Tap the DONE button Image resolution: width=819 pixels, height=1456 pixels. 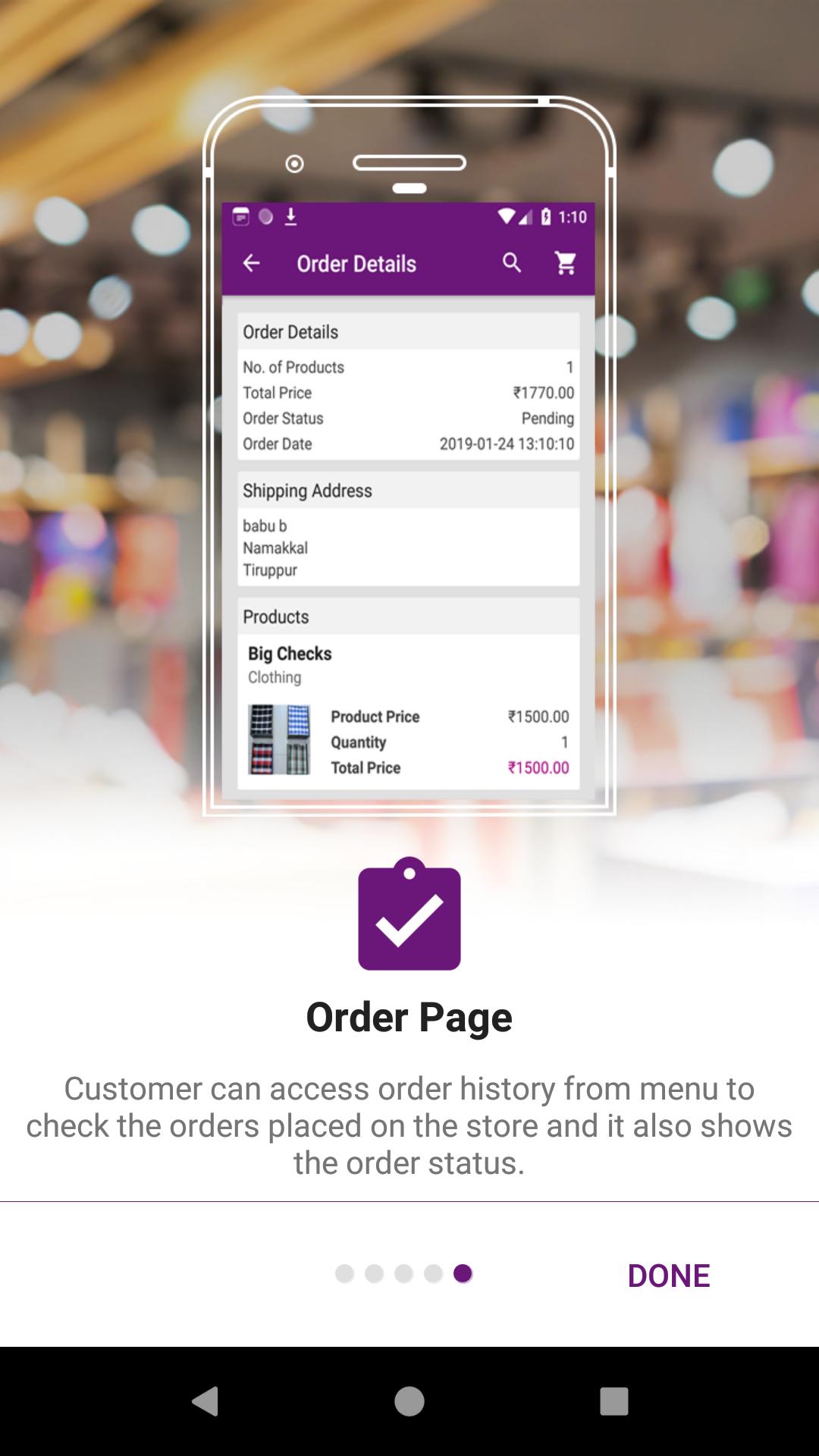point(669,1276)
